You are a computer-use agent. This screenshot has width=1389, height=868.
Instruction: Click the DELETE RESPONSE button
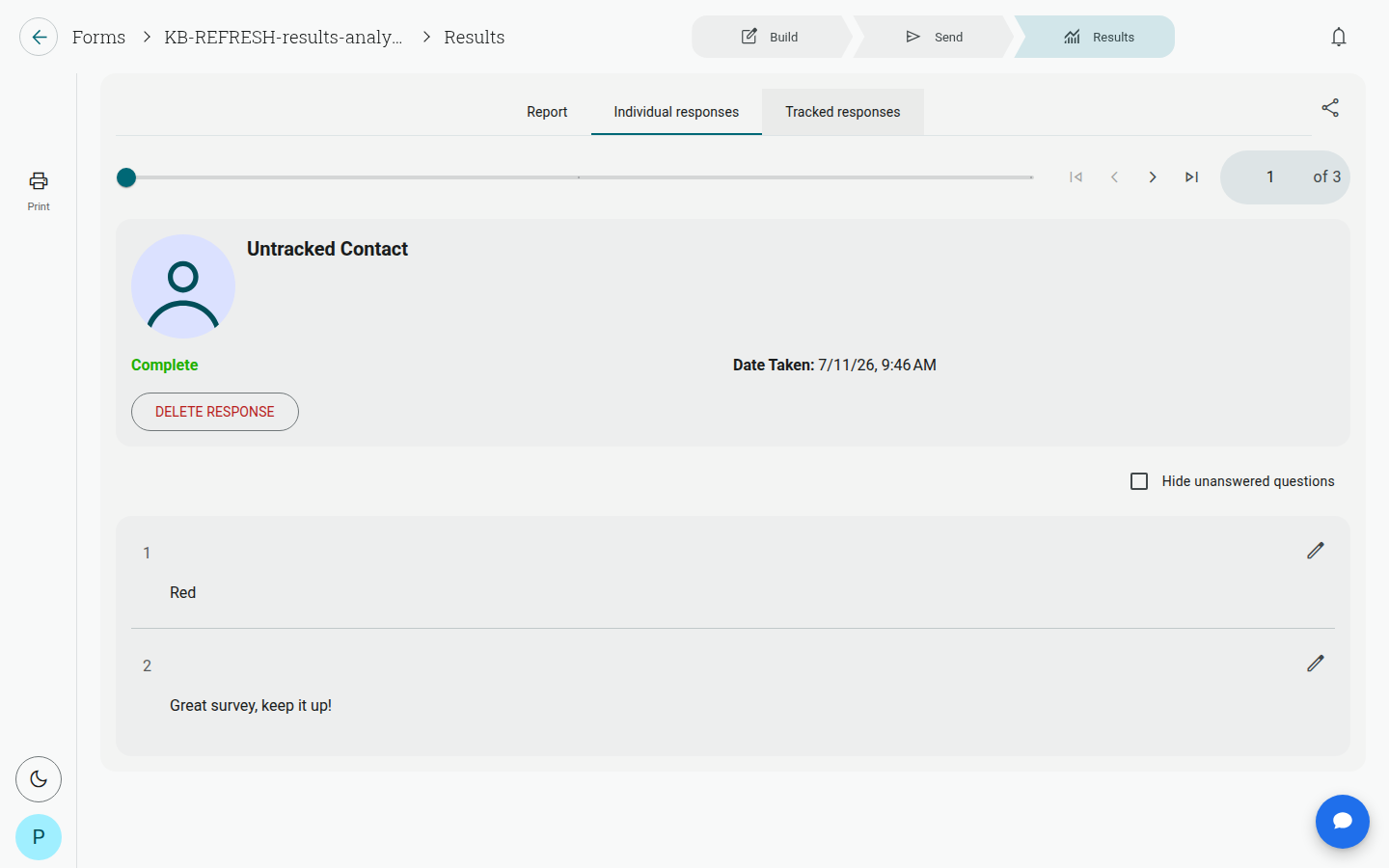point(215,412)
